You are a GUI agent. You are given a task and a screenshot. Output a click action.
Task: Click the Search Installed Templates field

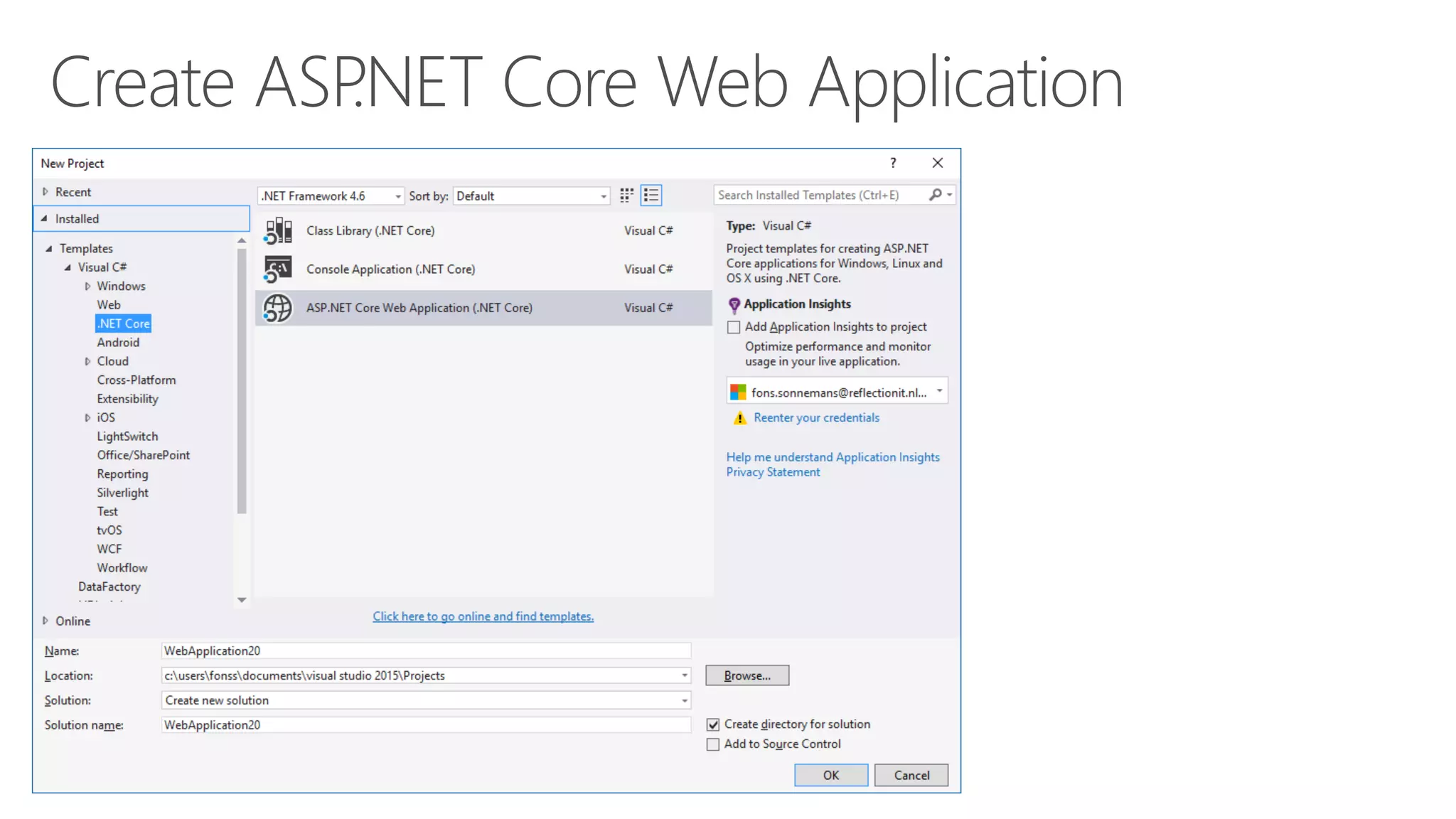(x=821, y=195)
